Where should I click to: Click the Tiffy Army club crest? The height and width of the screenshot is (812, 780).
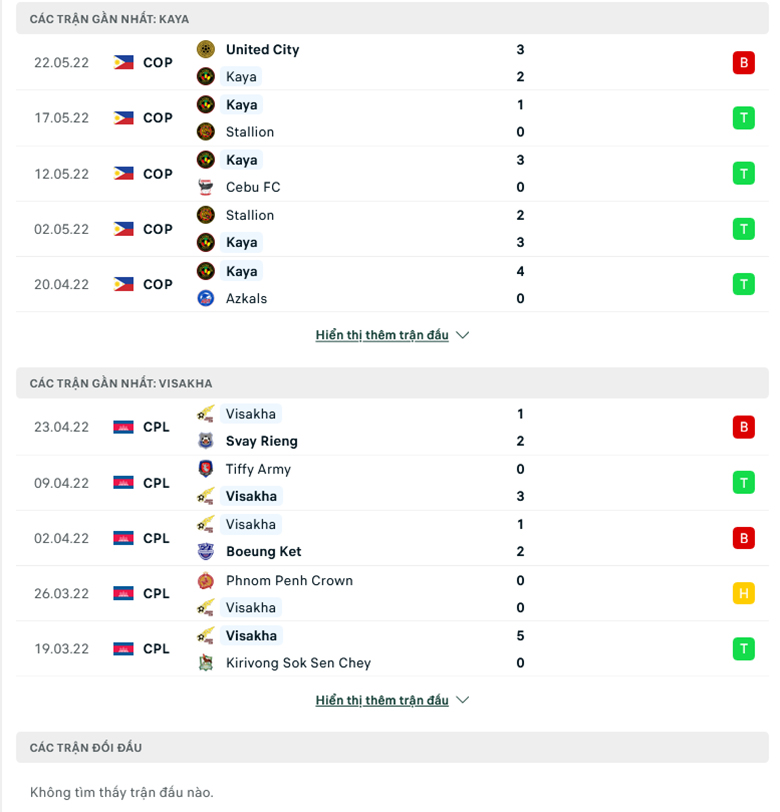(x=206, y=469)
